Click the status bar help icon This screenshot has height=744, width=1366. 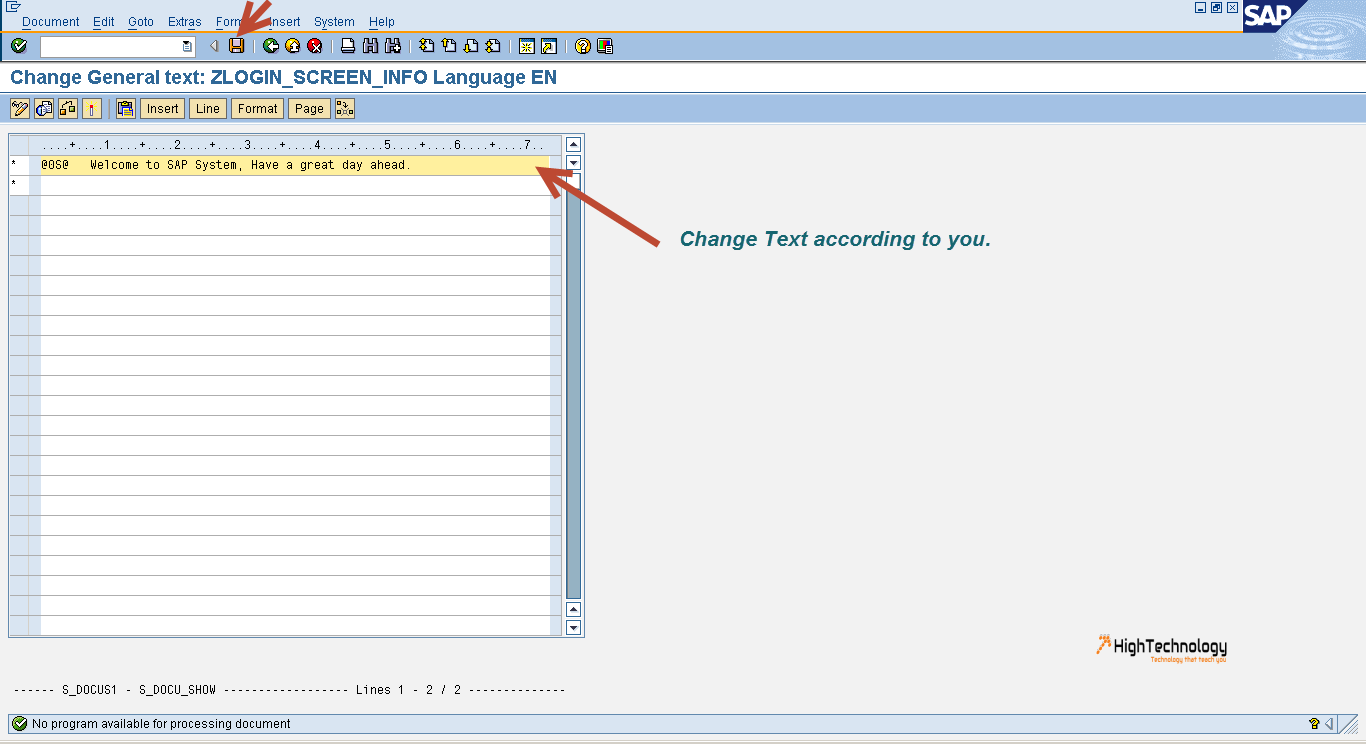[x=1314, y=724]
